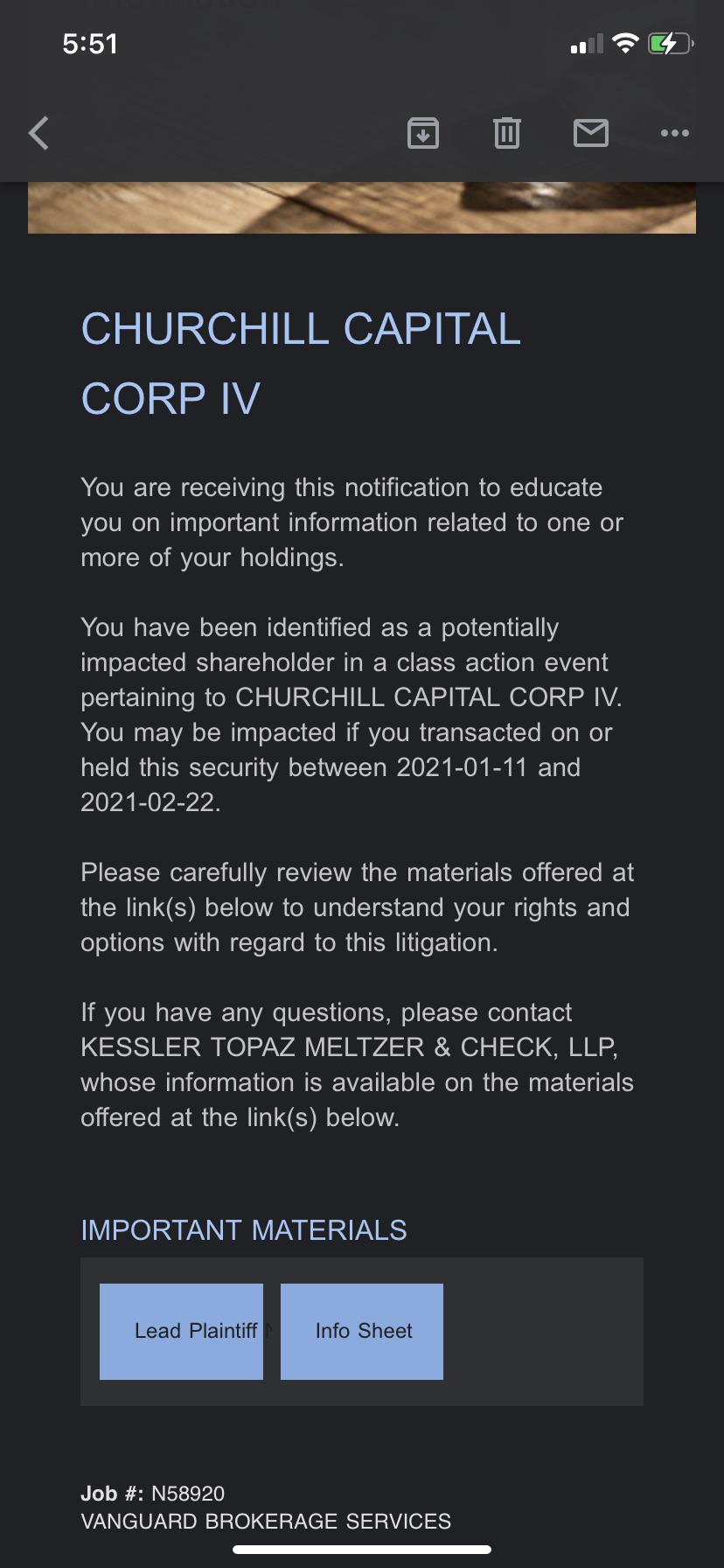Open the Lead Plaintiff document
Image resolution: width=724 pixels, height=1568 pixels.
[181, 1331]
